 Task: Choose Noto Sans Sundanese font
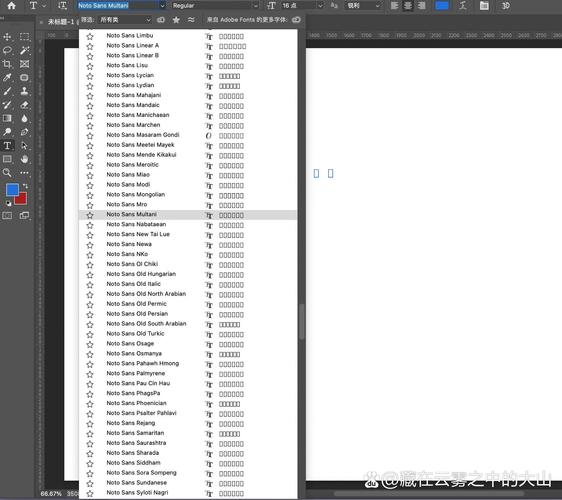[188, 483]
